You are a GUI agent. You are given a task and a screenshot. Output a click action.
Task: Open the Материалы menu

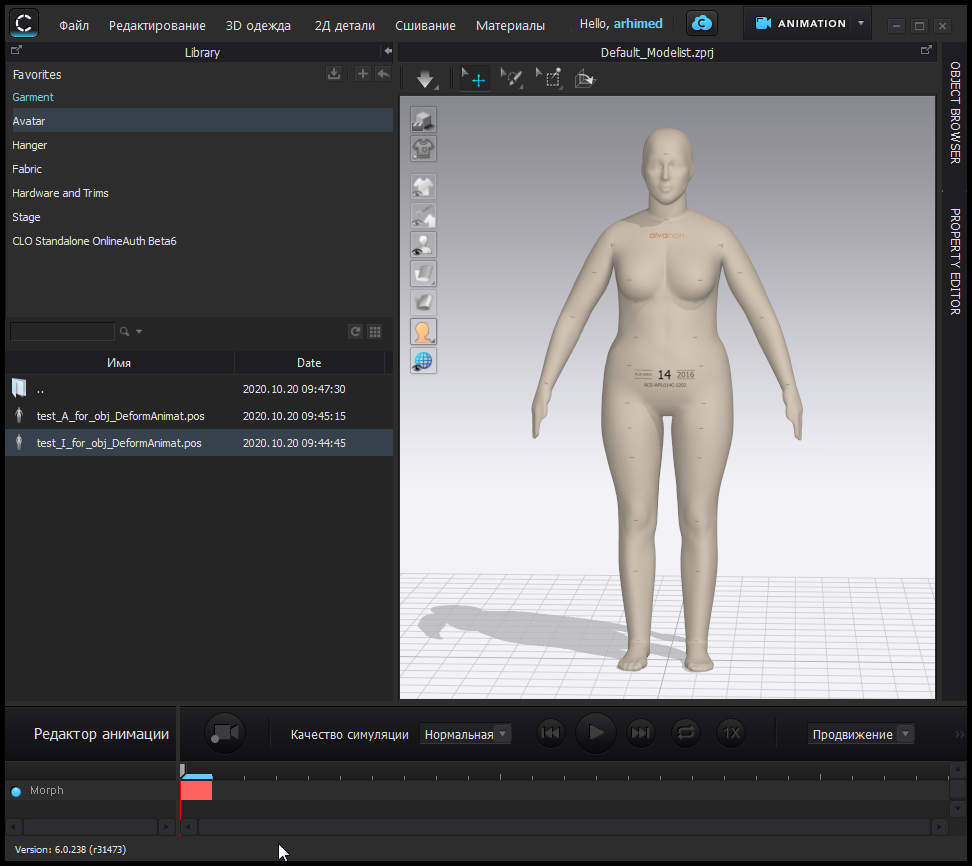click(510, 25)
